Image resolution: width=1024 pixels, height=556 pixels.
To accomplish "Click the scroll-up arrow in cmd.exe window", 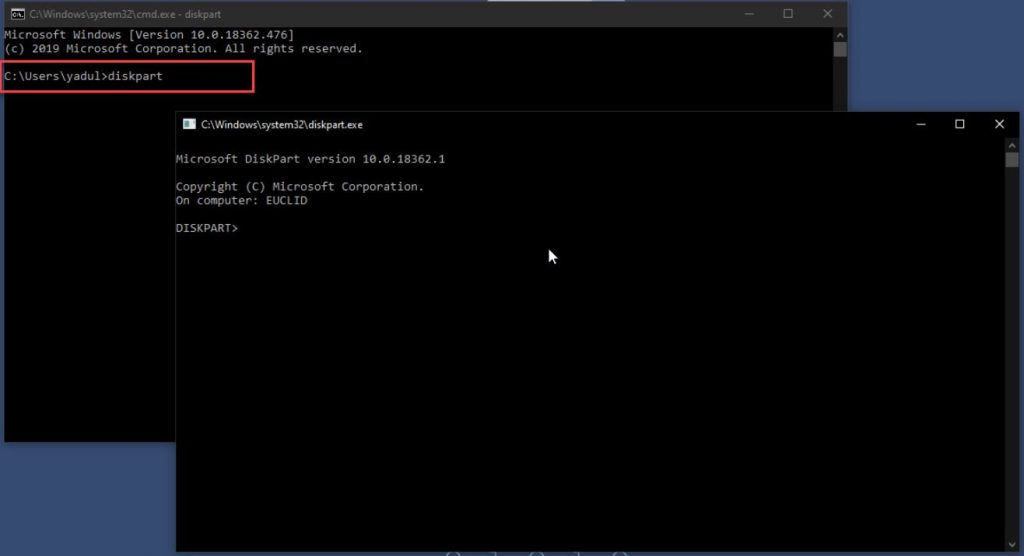I will point(840,35).
